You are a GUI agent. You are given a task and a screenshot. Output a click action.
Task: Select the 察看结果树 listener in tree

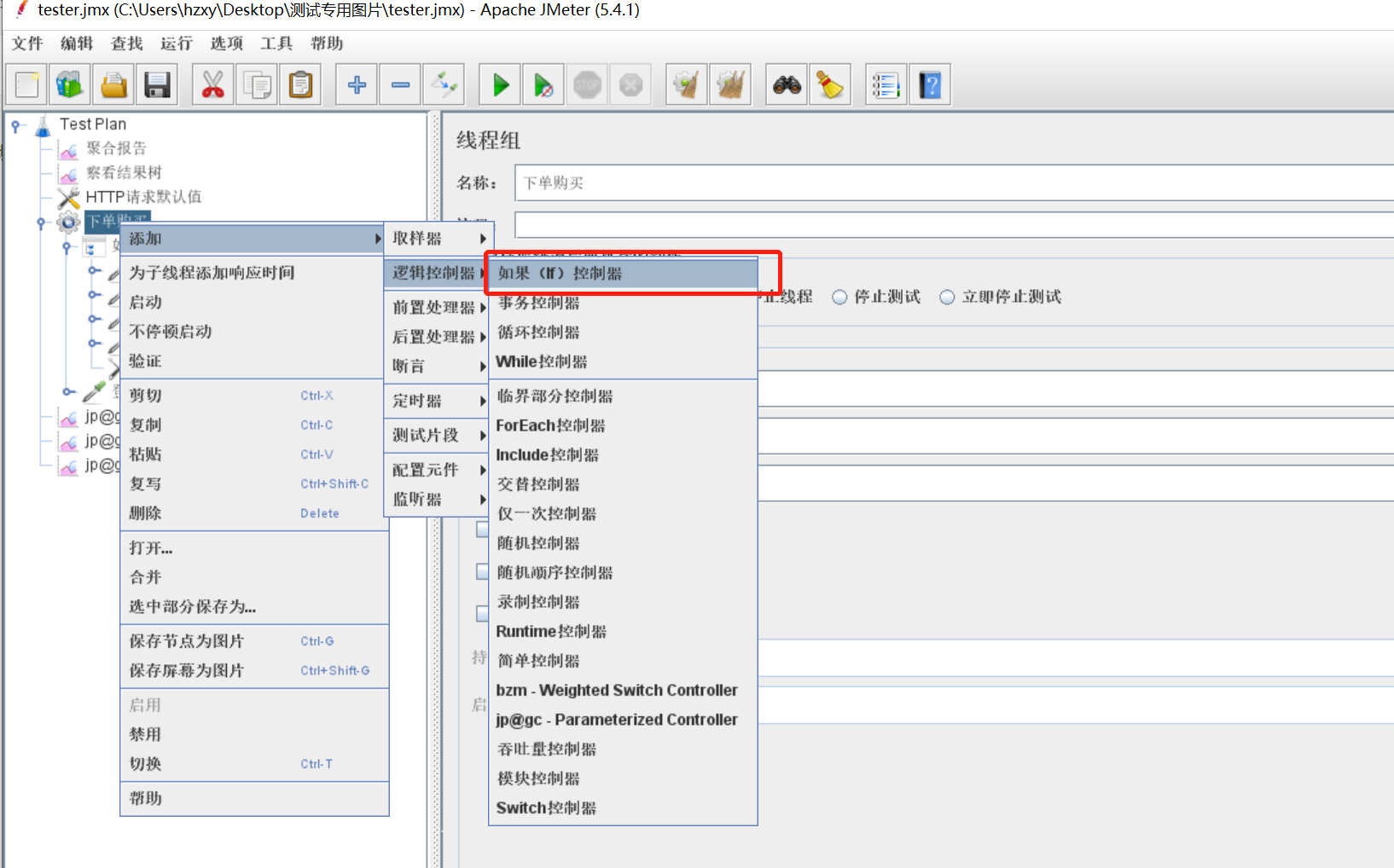pyautogui.click(x=124, y=172)
